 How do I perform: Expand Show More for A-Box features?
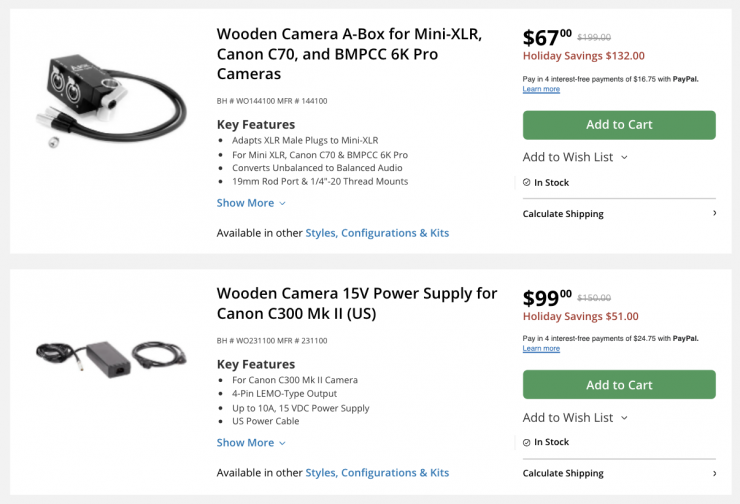pos(251,203)
